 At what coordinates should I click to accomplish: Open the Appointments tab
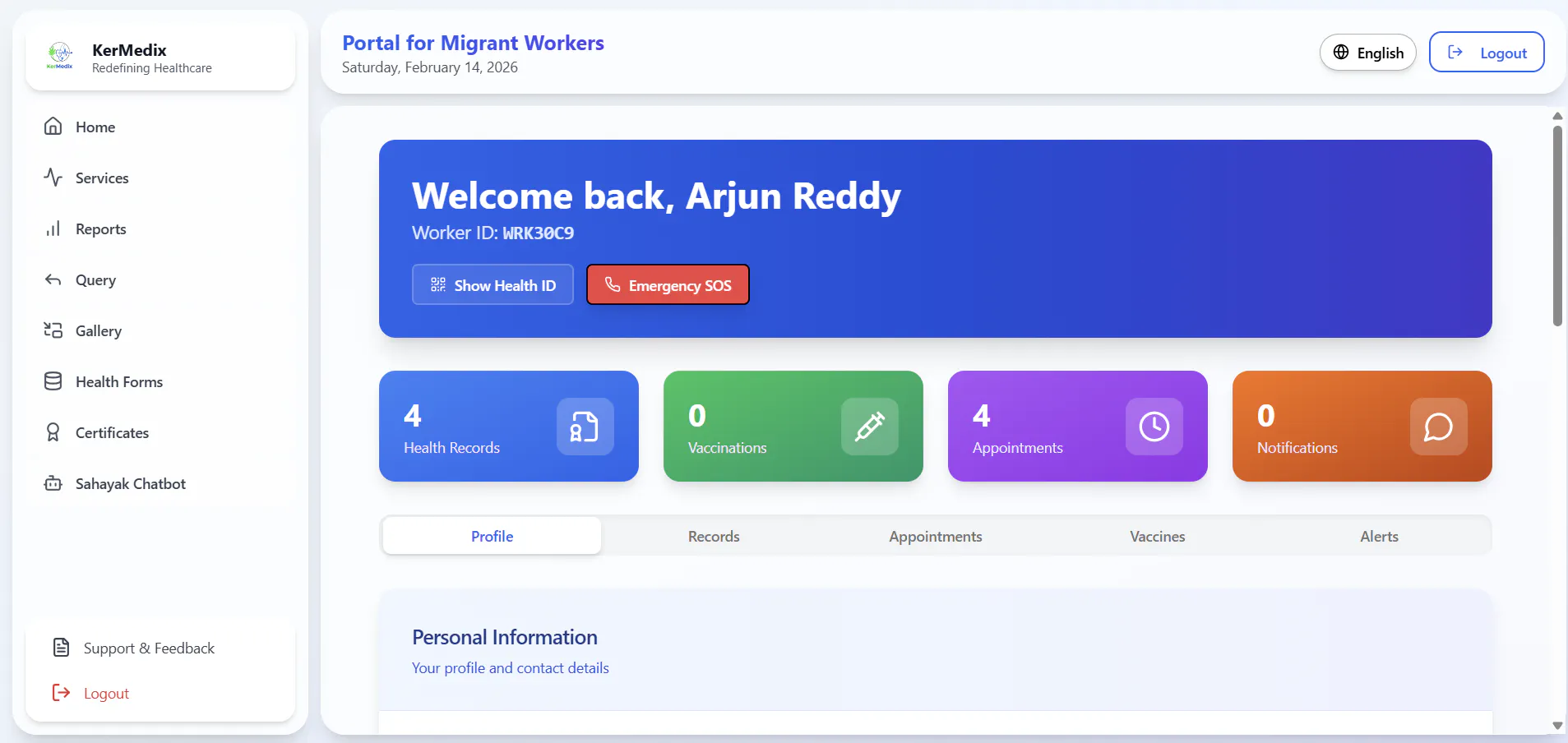(936, 536)
